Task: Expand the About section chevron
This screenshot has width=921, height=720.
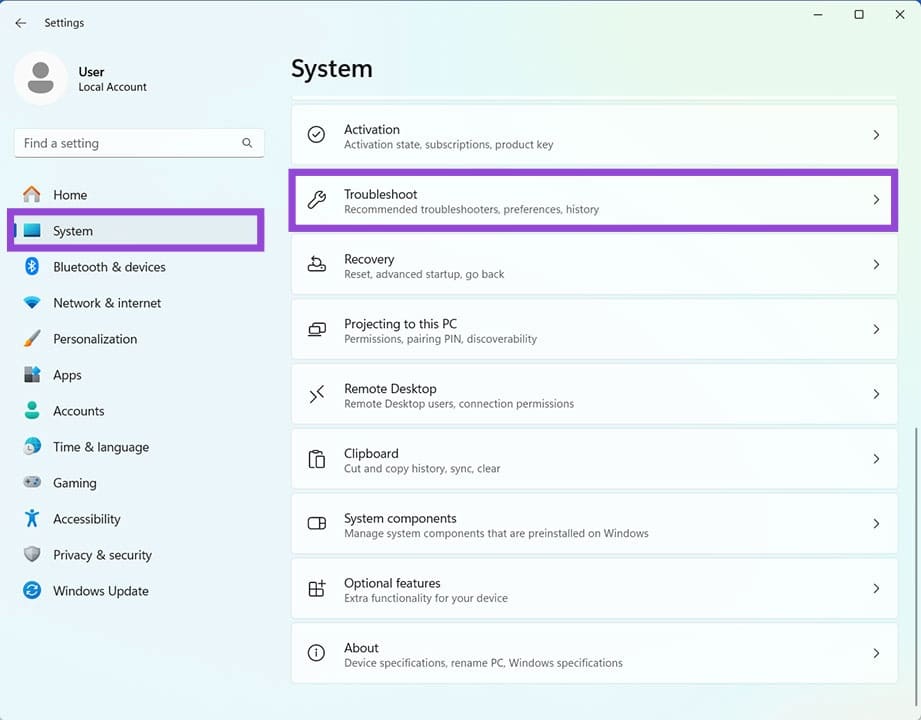Action: point(877,653)
